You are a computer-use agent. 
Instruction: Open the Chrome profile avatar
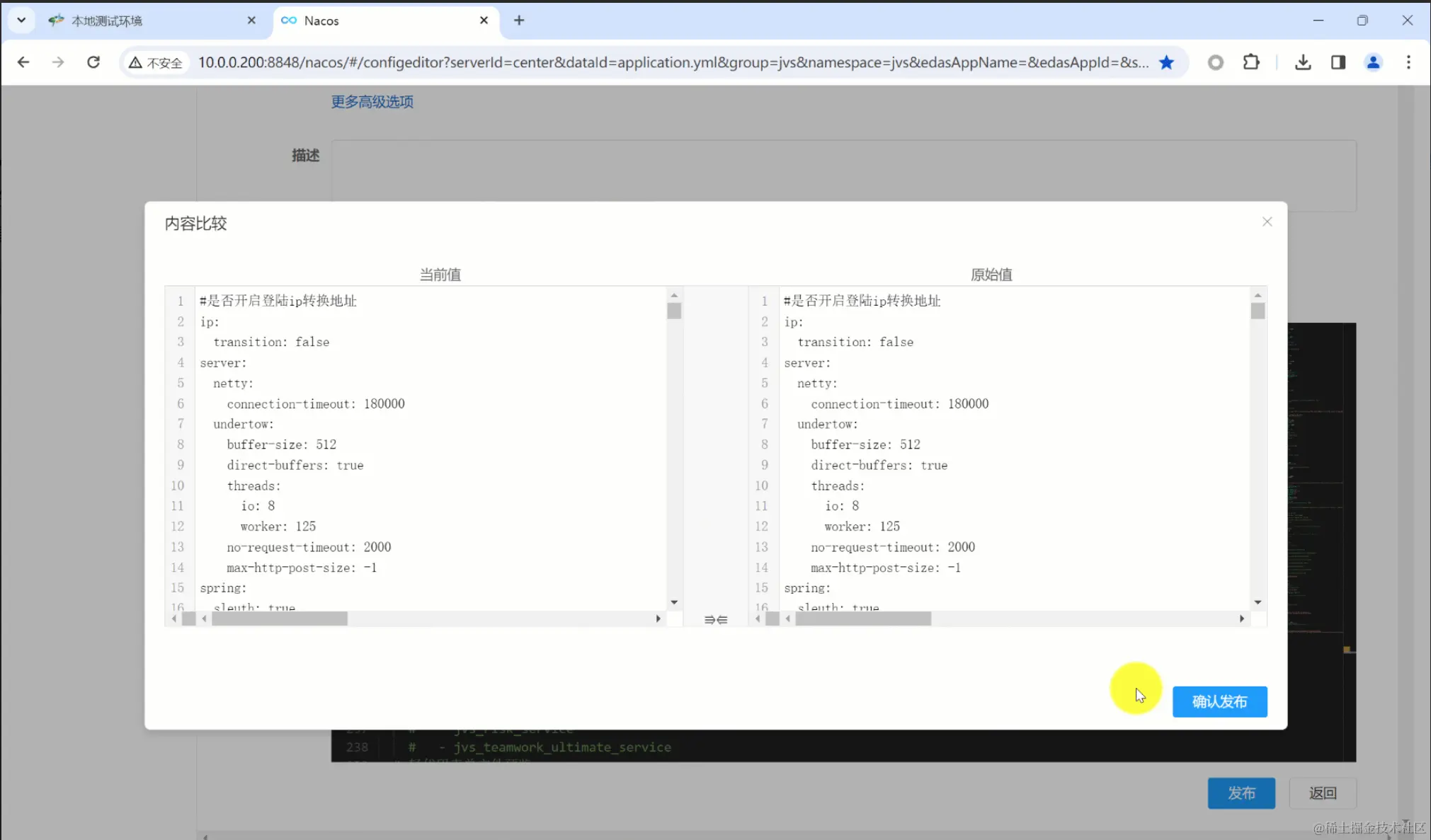point(1373,62)
